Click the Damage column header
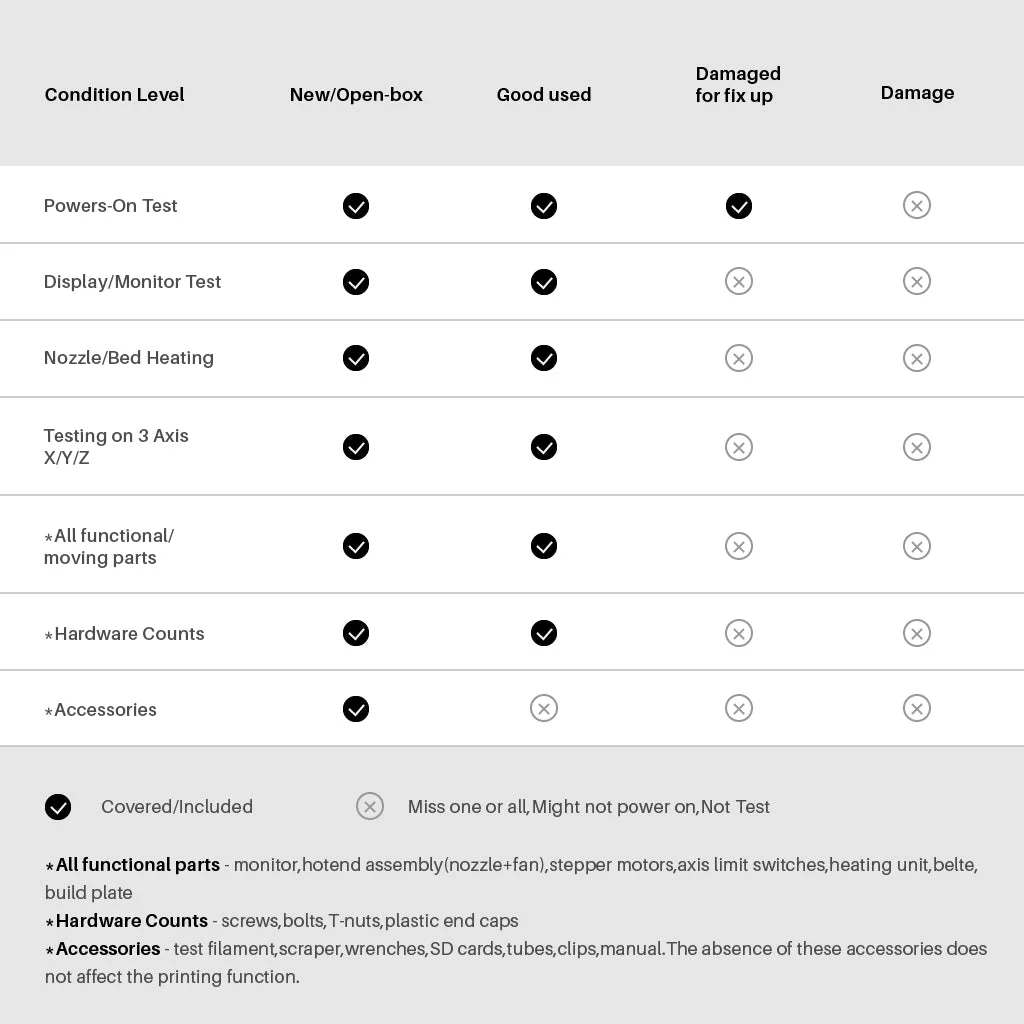 click(x=917, y=93)
